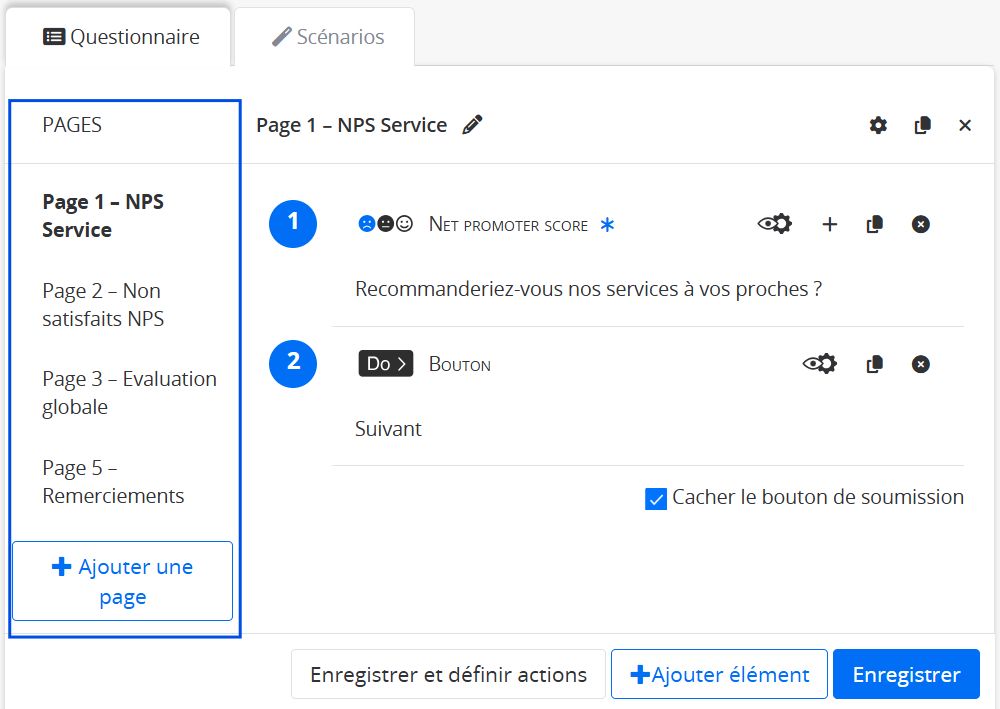Image resolution: width=1000 pixels, height=709 pixels.
Task: Select the Questionnaire tab
Action: click(121, 37)
